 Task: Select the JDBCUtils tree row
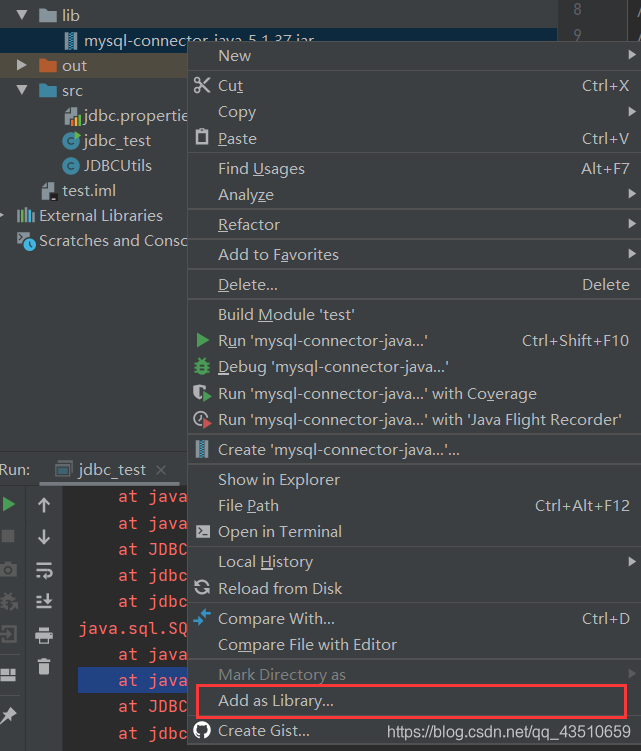coord(93,166)
